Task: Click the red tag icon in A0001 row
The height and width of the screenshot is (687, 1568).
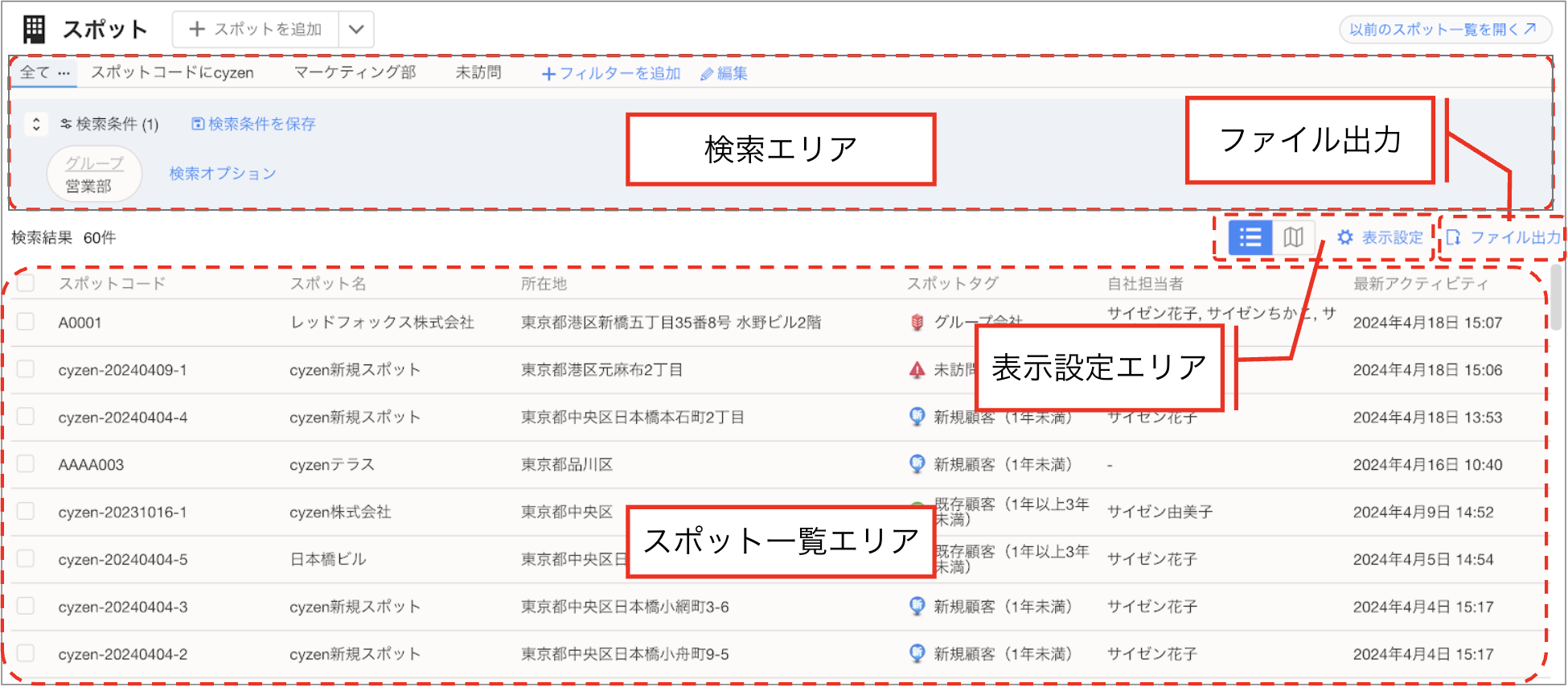Action: pyautogui.click(x=917, y=323)
